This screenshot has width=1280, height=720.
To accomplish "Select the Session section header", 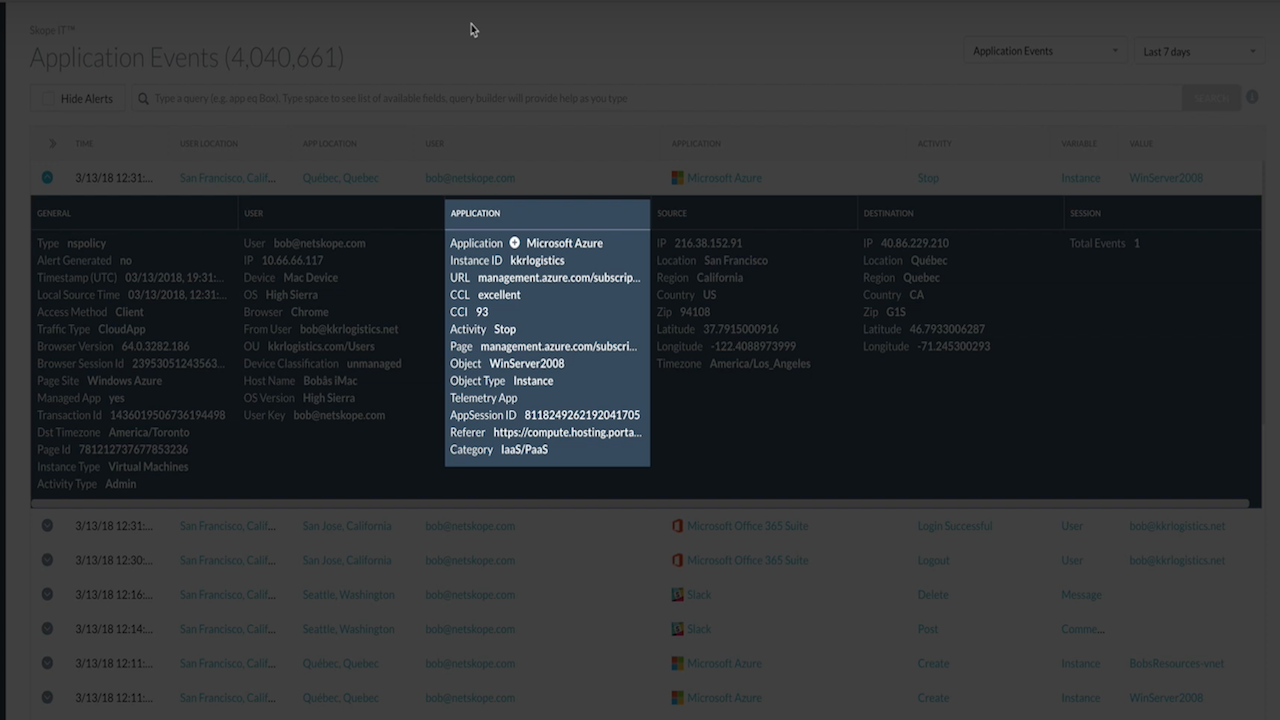I will pyautogui.click(x=1085, y=213).
